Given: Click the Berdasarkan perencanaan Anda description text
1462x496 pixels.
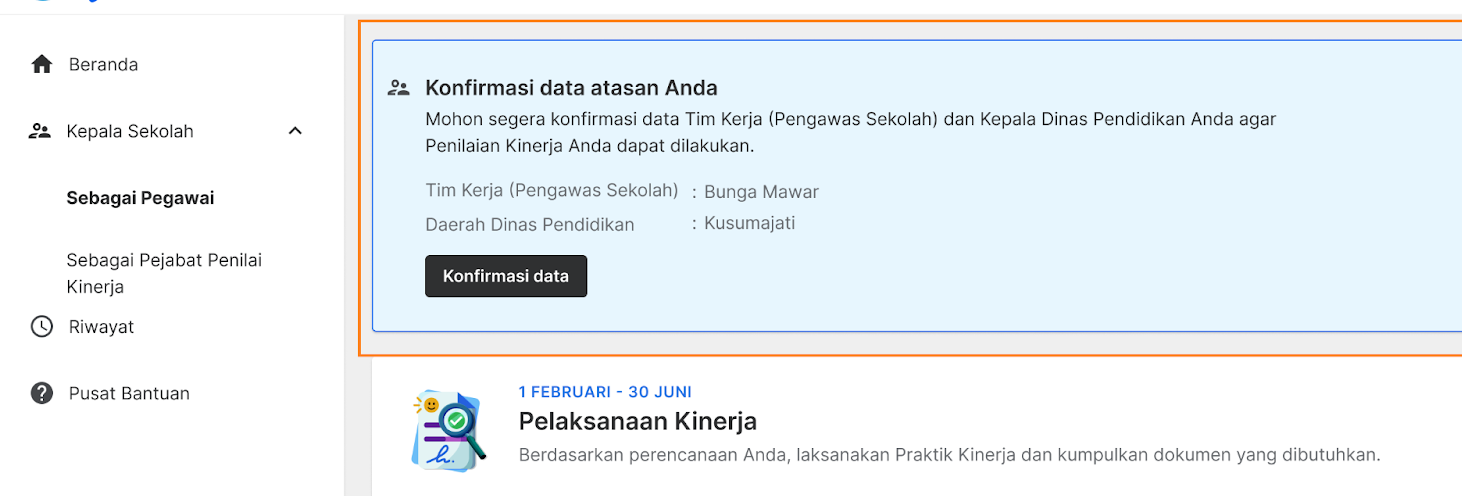Looking at the screenshot, I should click(x=949, y=455).
